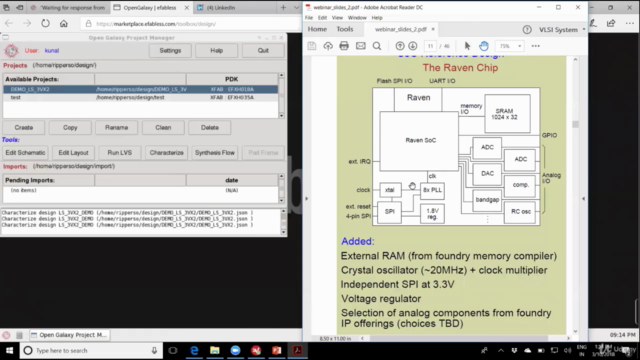Viewport: 640px width, 360px height.
Task: Click the browser forward arrow
Action: (x=27, y=24)
